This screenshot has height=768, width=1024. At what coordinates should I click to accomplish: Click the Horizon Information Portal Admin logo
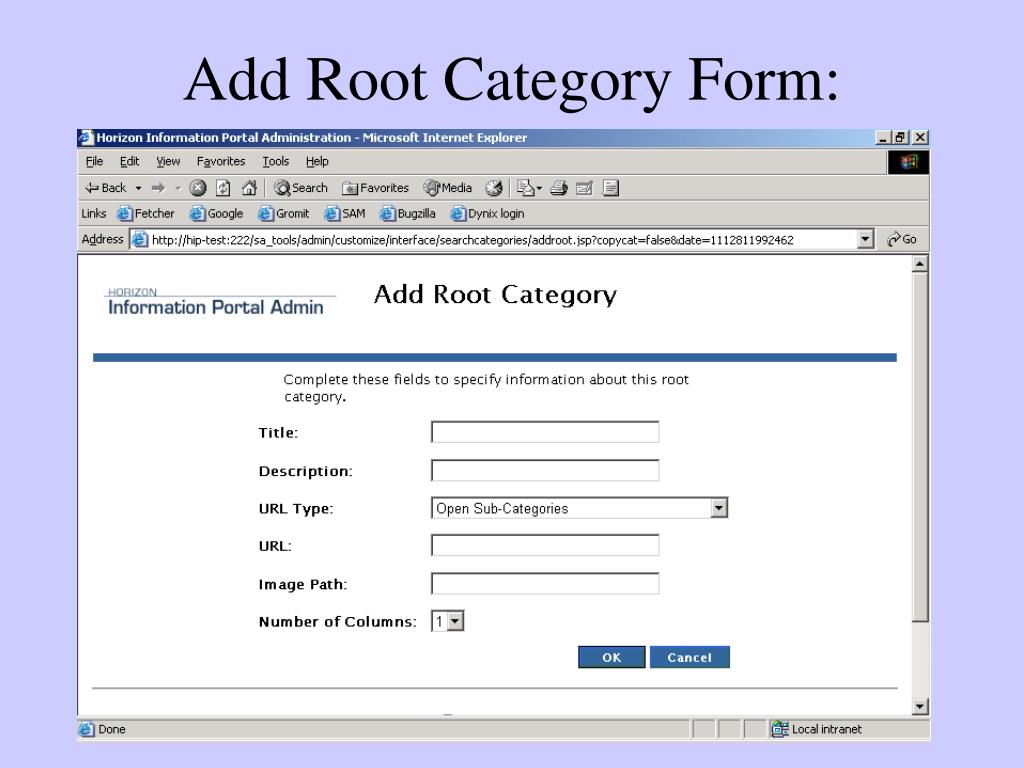[219, 302]
